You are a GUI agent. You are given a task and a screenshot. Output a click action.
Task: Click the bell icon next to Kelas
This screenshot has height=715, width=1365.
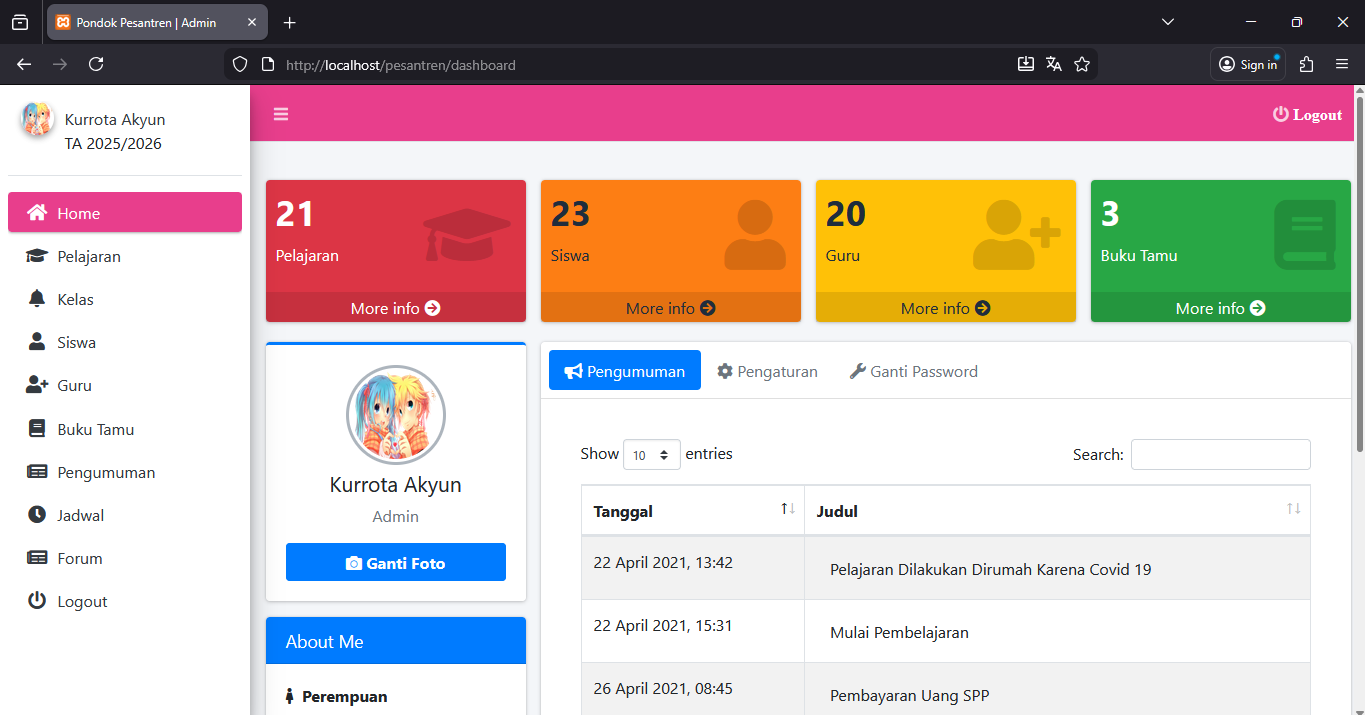pyautogui.click(x=37, y=299)
